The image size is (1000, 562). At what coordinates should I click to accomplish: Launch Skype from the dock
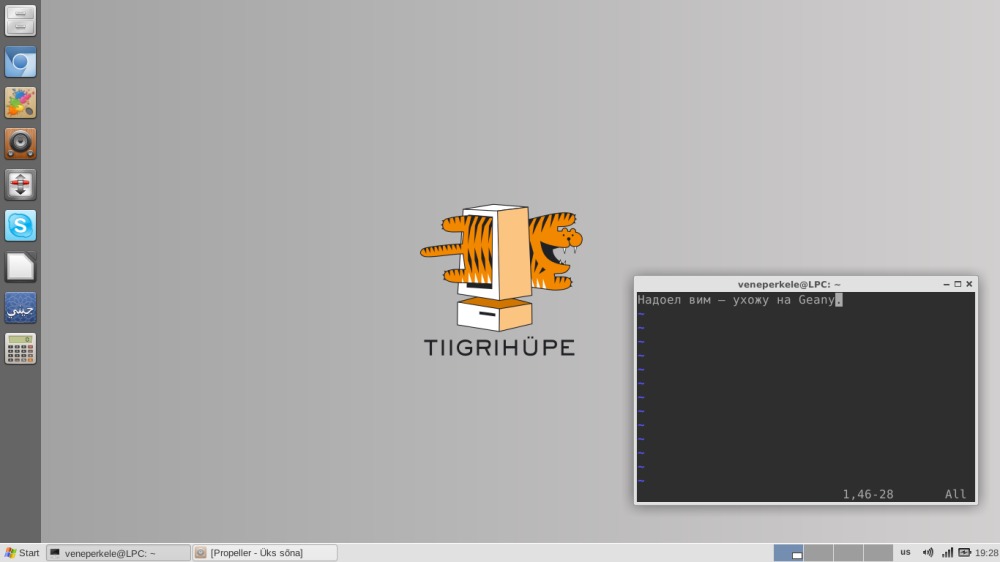coord(20,225)
